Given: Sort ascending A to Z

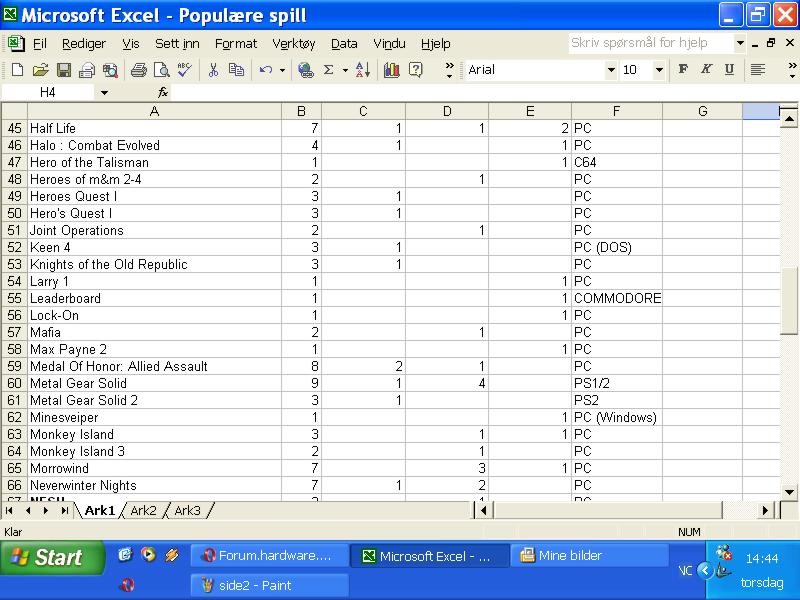Looking at the screenshot, I should pyautogui.click(x=363, y=70).
